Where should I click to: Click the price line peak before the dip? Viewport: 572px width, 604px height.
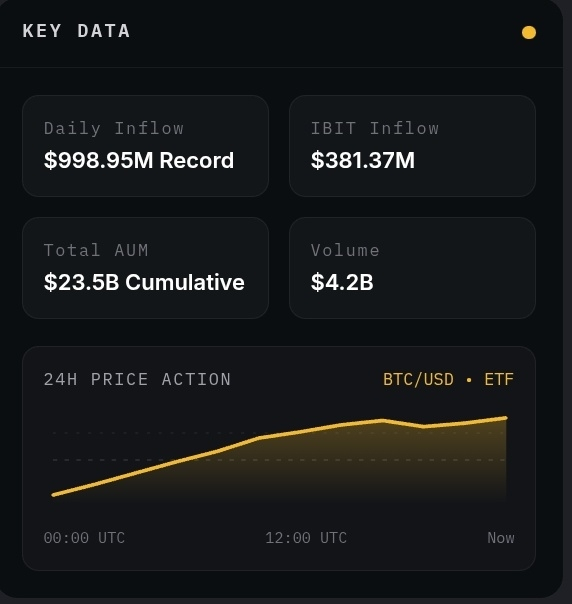pyautogui.click(x=382, y=421)
